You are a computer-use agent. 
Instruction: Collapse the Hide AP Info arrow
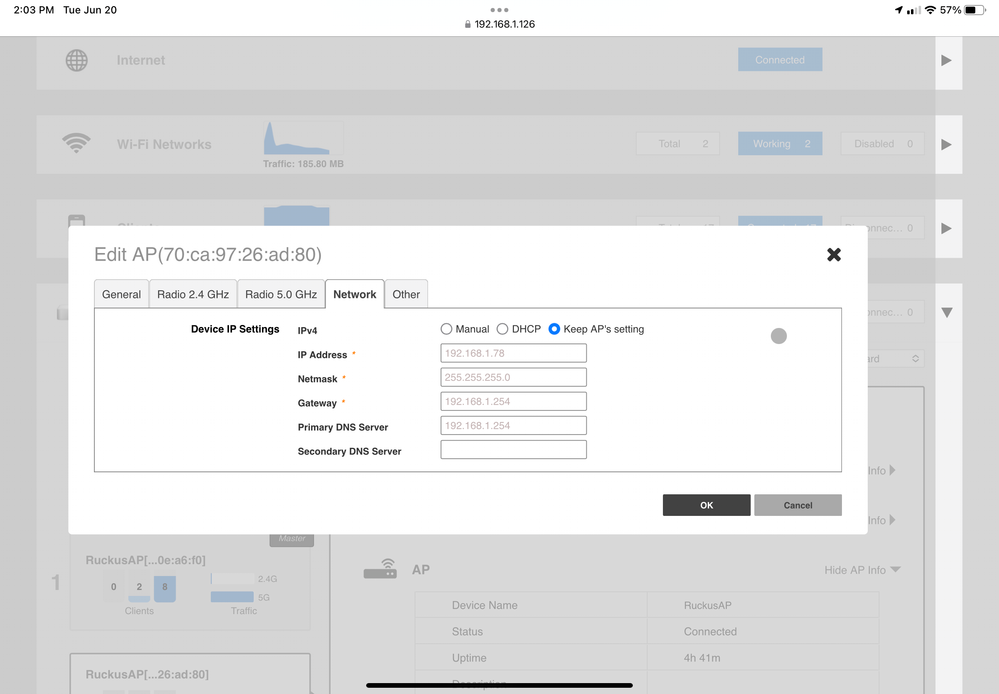pyautogui.click(x=895, y=570)
